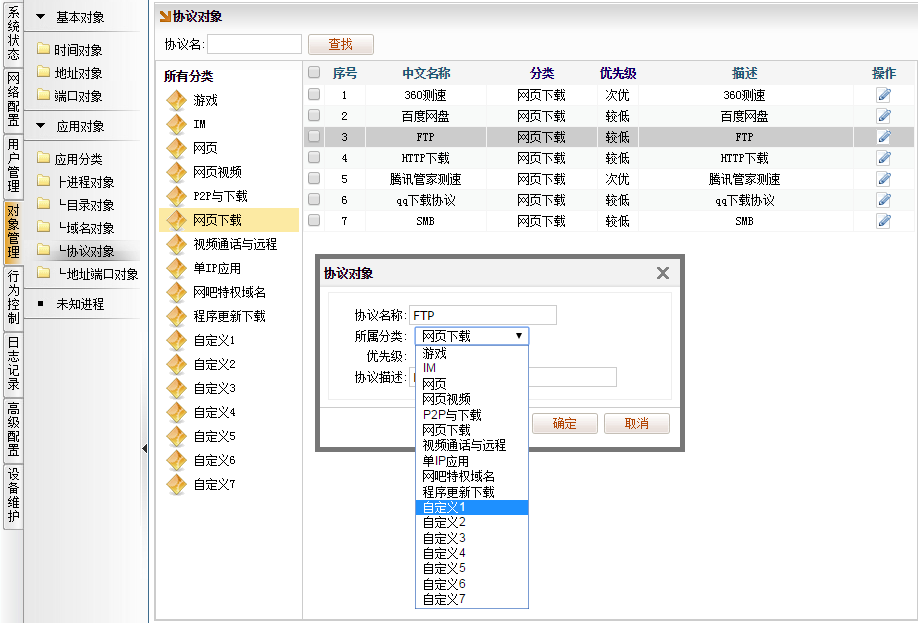Click the 取消 button in dialog
Image resolution: width=918 pixels, height=623 pixels.
tap(636, 423)
